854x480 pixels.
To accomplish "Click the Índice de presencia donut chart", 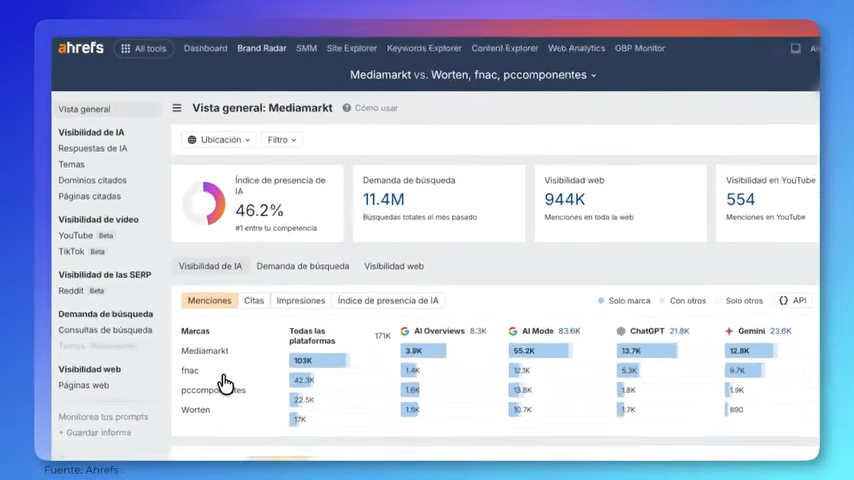I will coord(204,203).
